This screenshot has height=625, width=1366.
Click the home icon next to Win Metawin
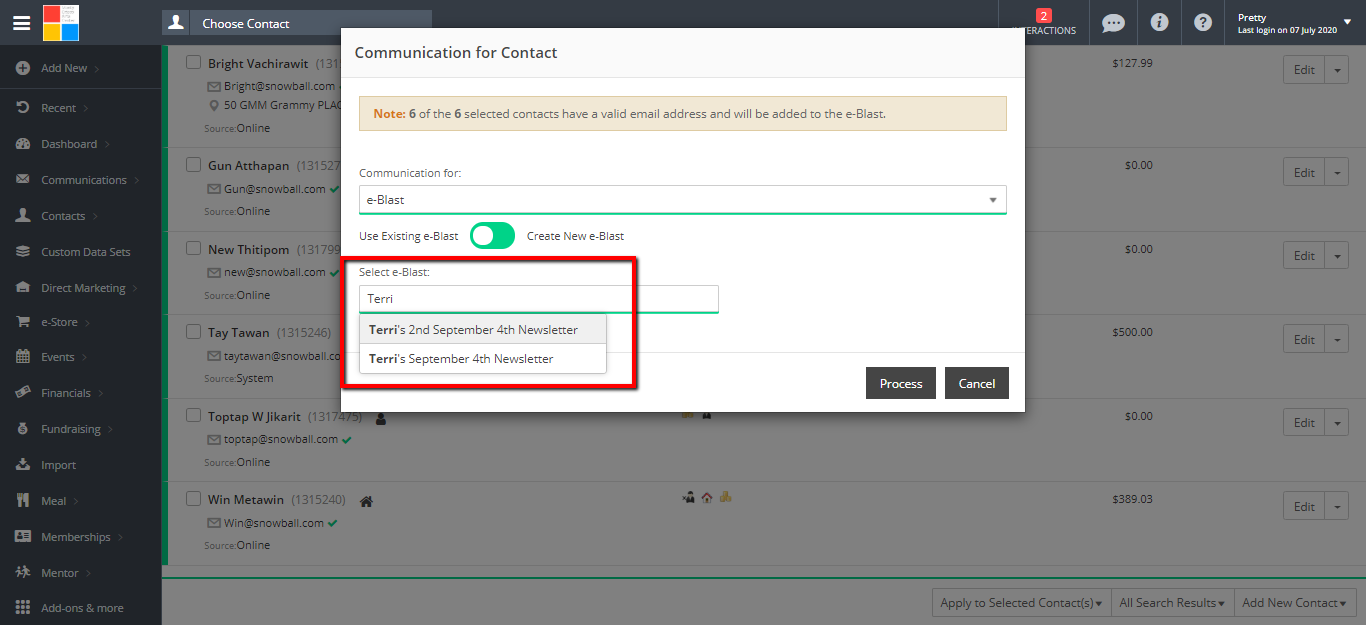tap(366, 501)
